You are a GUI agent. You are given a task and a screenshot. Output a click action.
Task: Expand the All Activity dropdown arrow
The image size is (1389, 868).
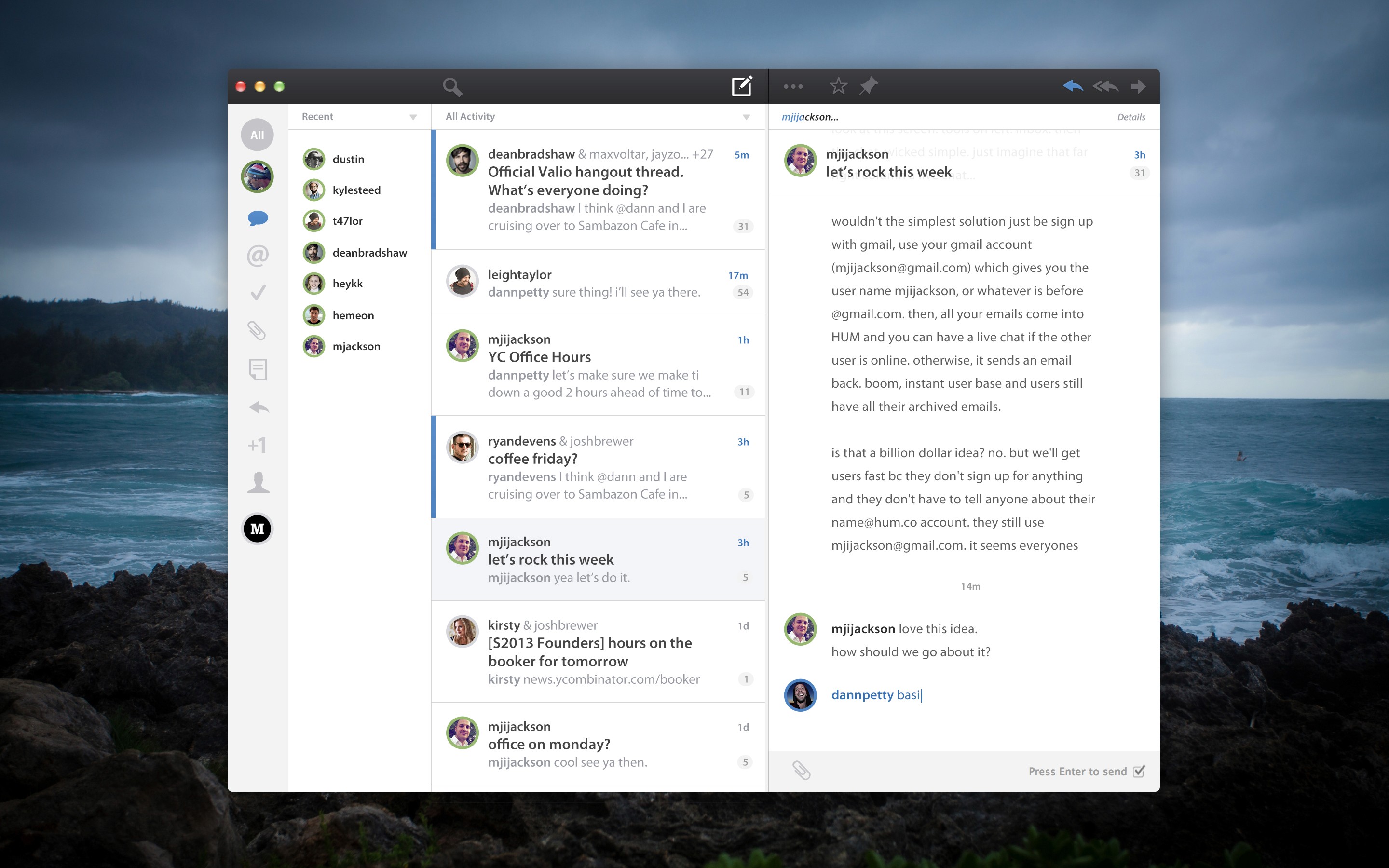[746, 117]
